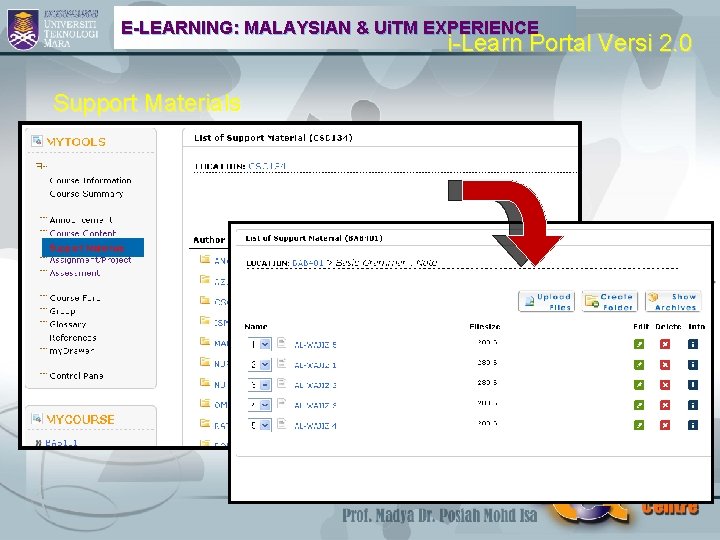Select Course Information in MYTOOLS
720x540 pixels.
[90, 180]
